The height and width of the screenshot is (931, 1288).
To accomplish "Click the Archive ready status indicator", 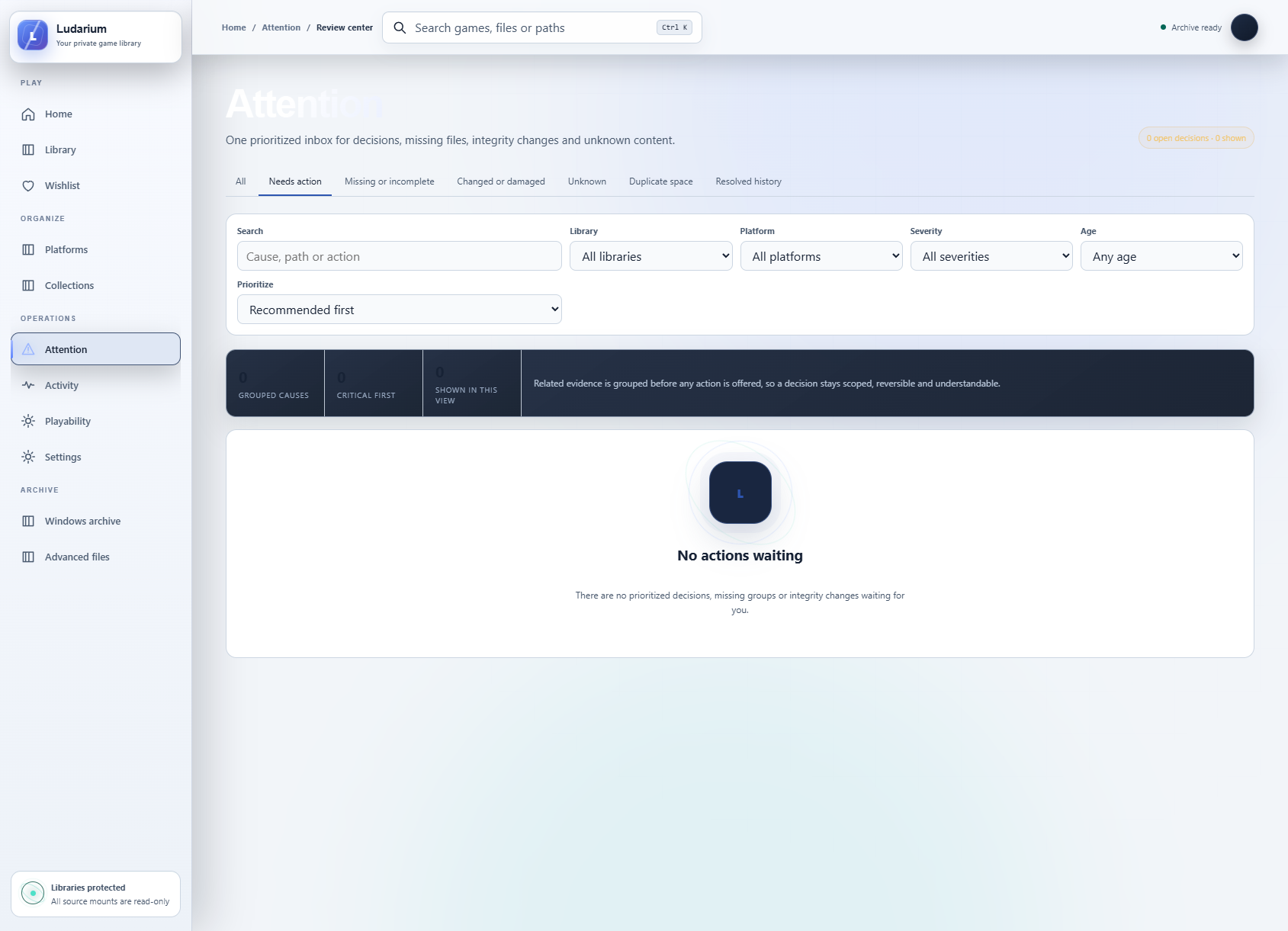I will coord(1191,27).
